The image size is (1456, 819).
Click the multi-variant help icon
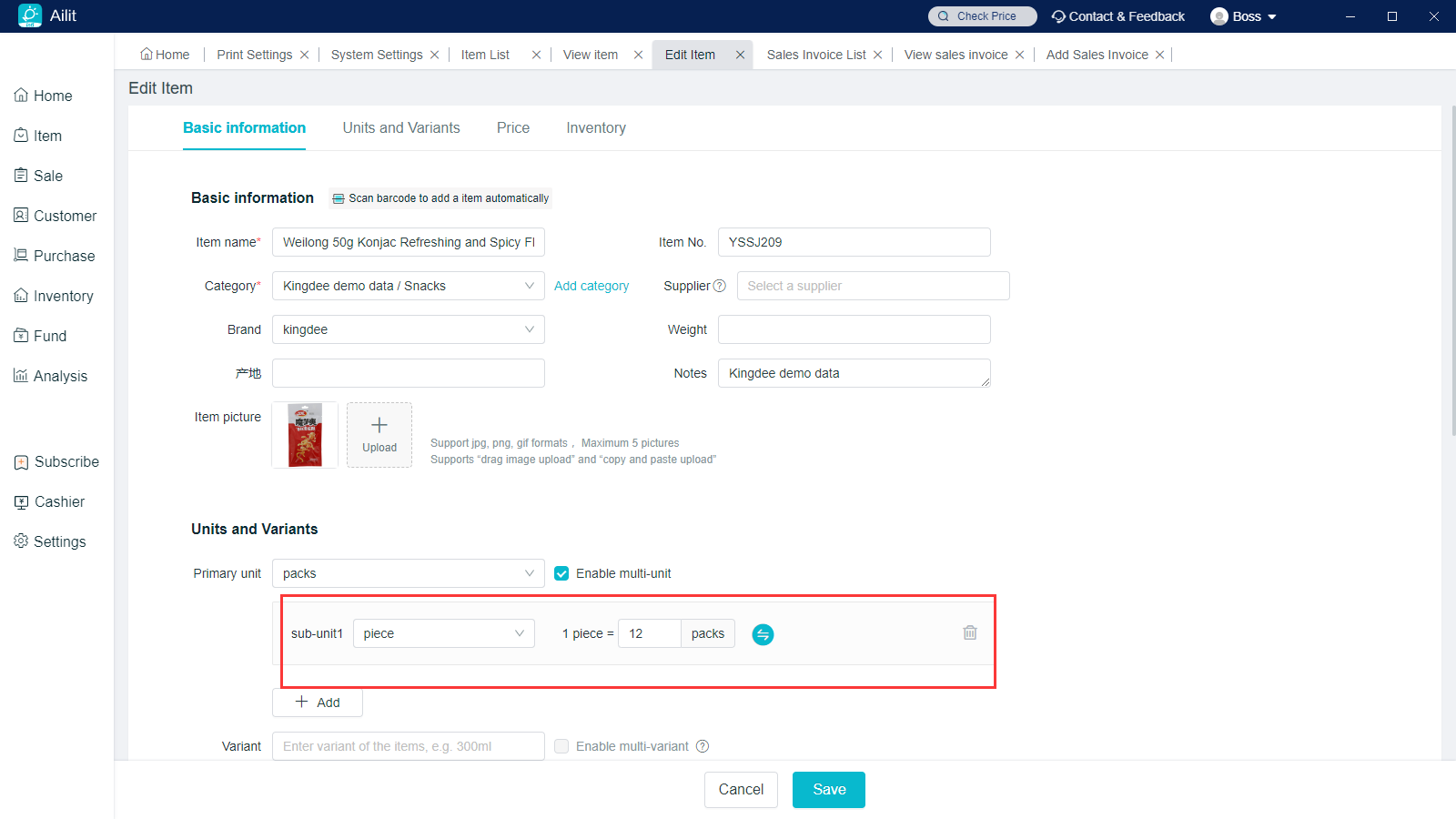pos(703,746)
